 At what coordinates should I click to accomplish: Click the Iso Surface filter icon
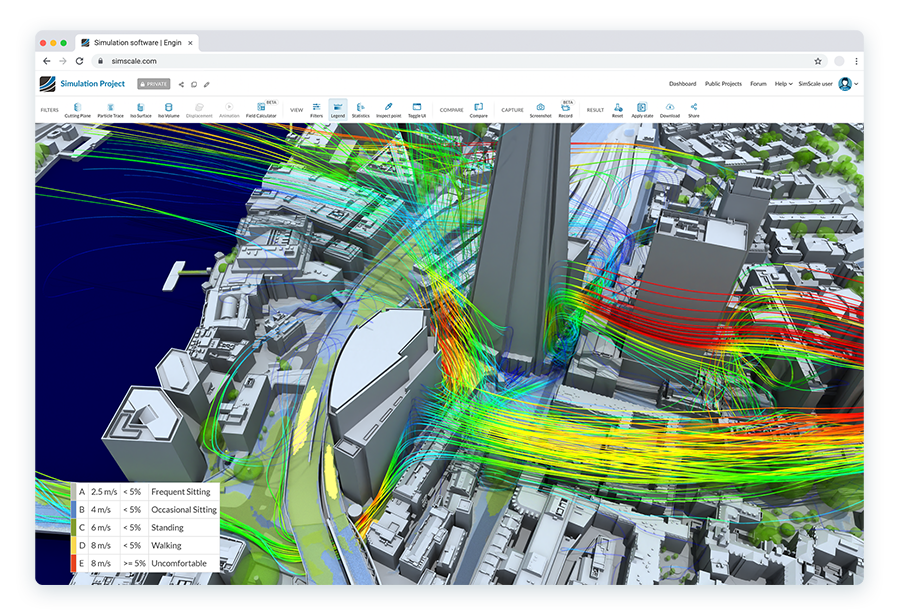tap(140, 109)
